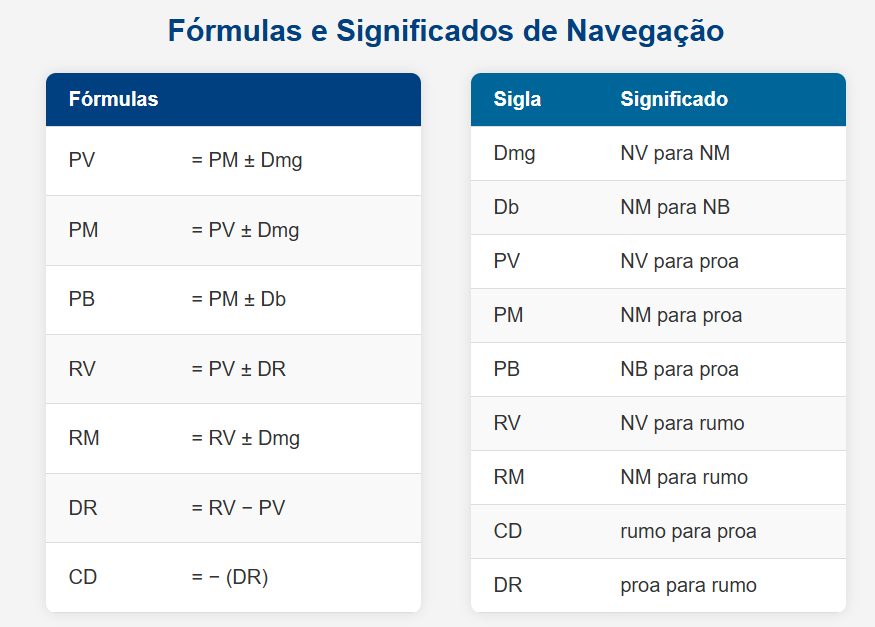875x627 pixels.
Task: Click the meaning proa para rumo
Action: (688, 586)
